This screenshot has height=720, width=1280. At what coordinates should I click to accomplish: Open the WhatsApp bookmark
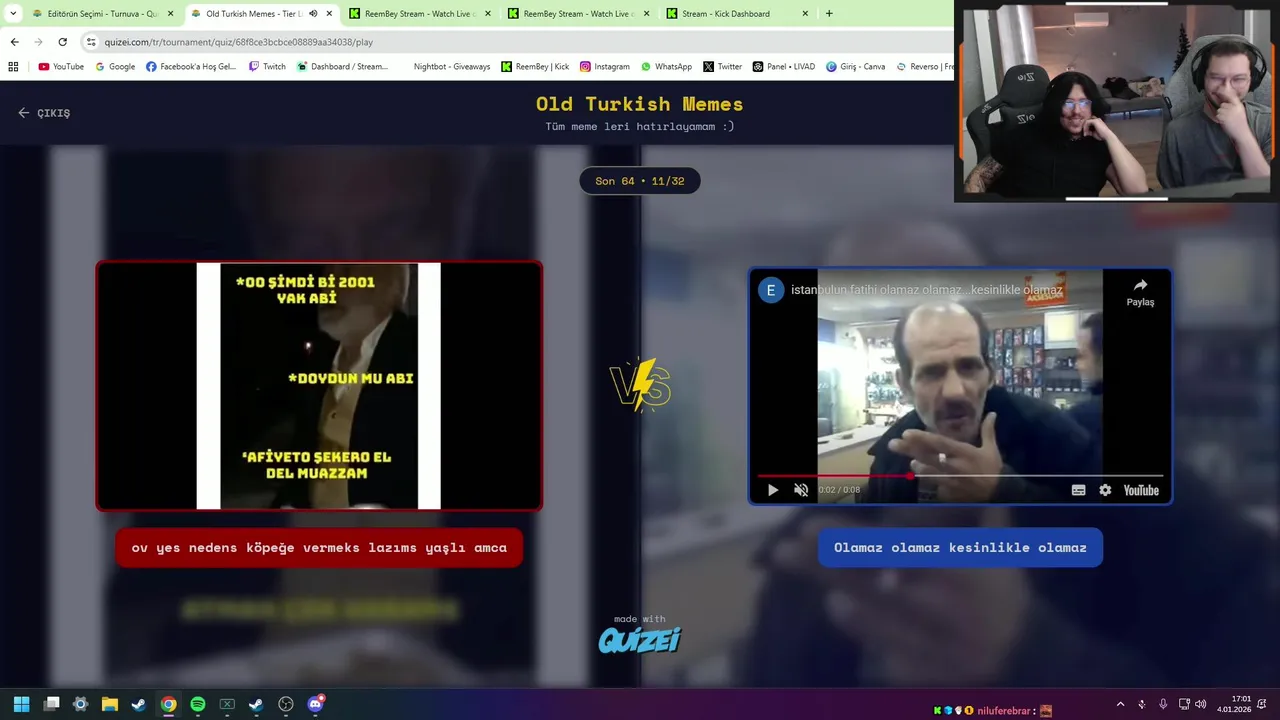[666, 67]
